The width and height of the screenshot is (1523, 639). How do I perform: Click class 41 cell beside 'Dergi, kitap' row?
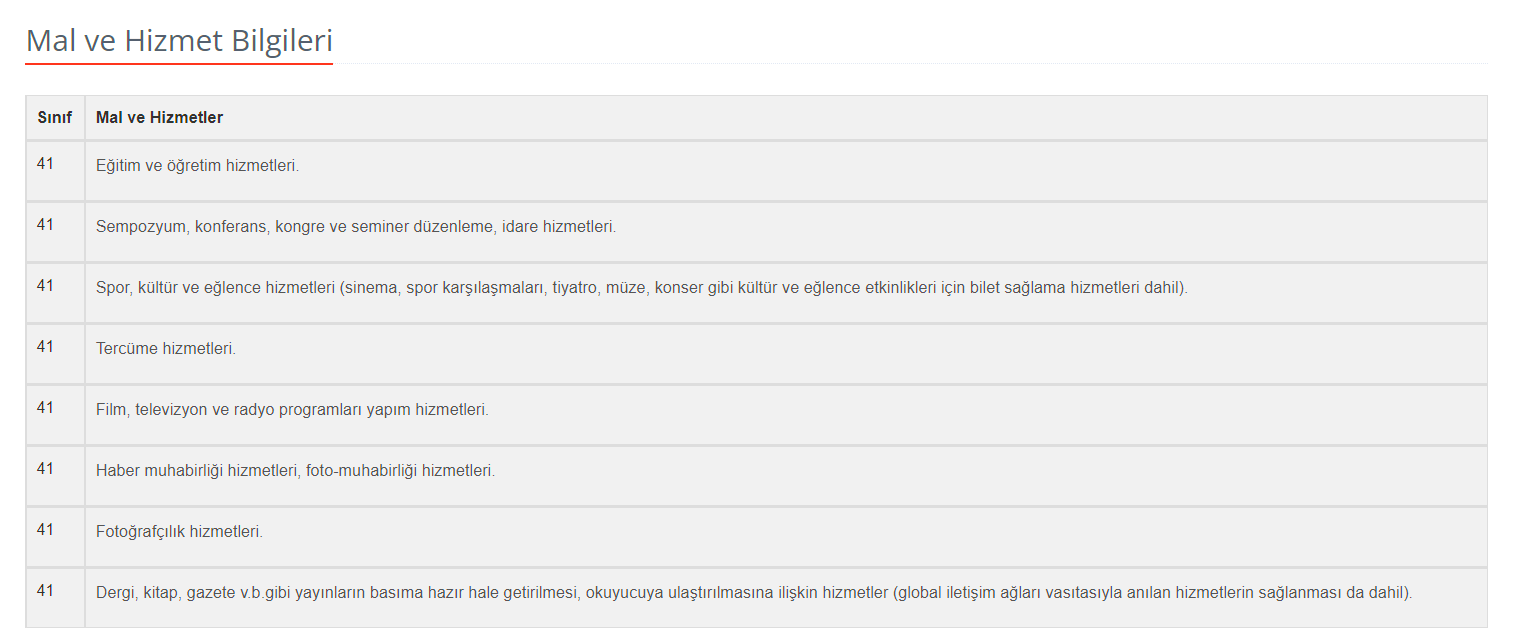45,590
